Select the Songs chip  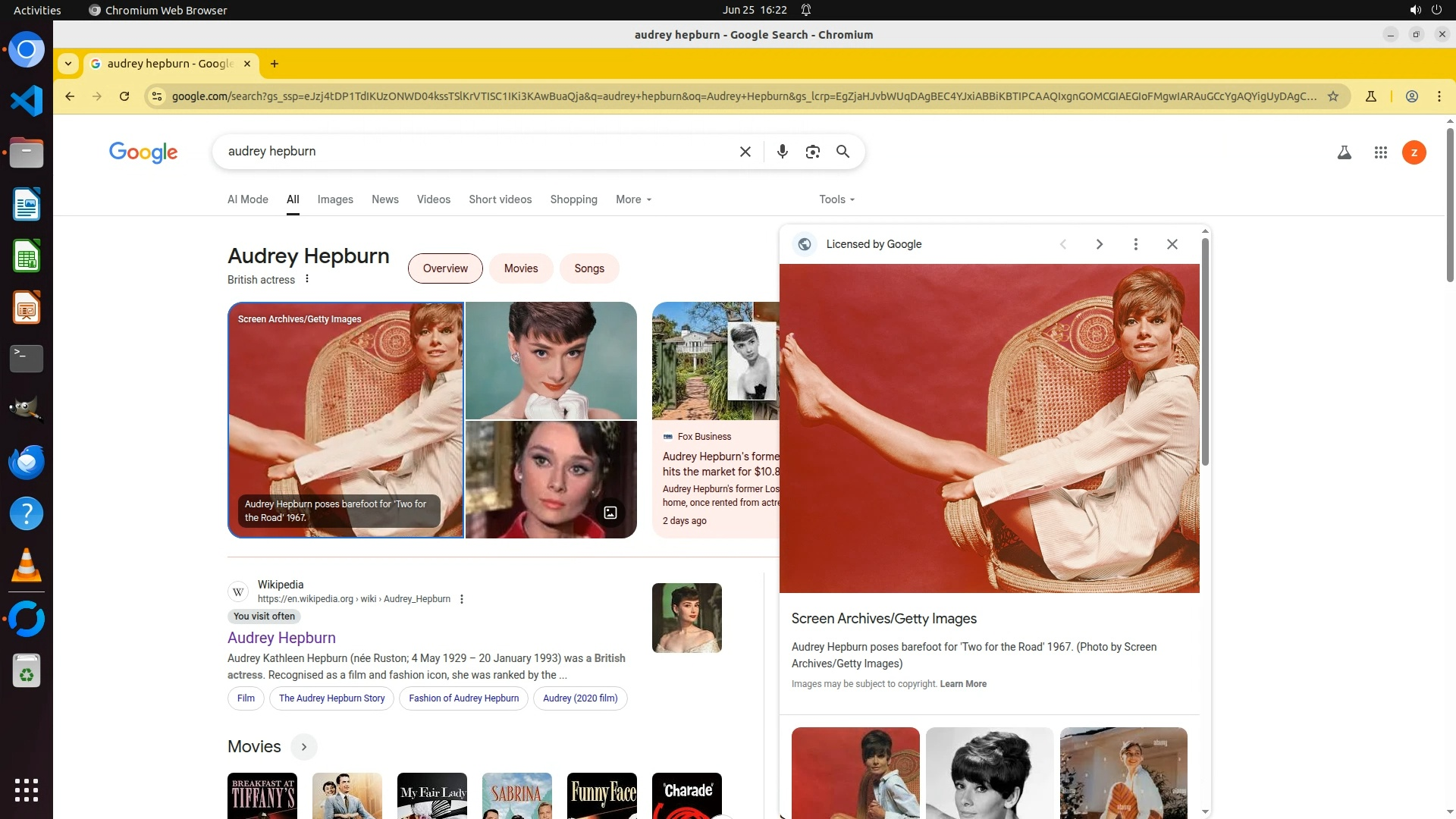(588, 268)
